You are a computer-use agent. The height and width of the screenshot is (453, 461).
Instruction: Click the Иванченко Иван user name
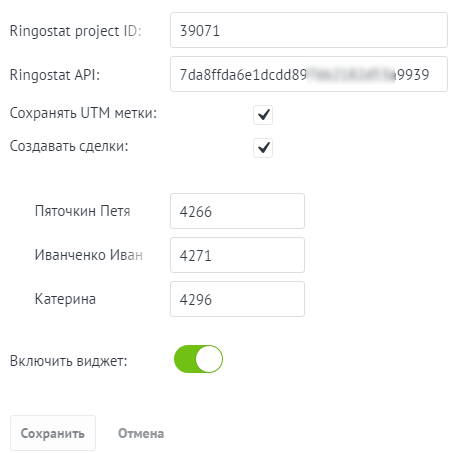[89, 255]
